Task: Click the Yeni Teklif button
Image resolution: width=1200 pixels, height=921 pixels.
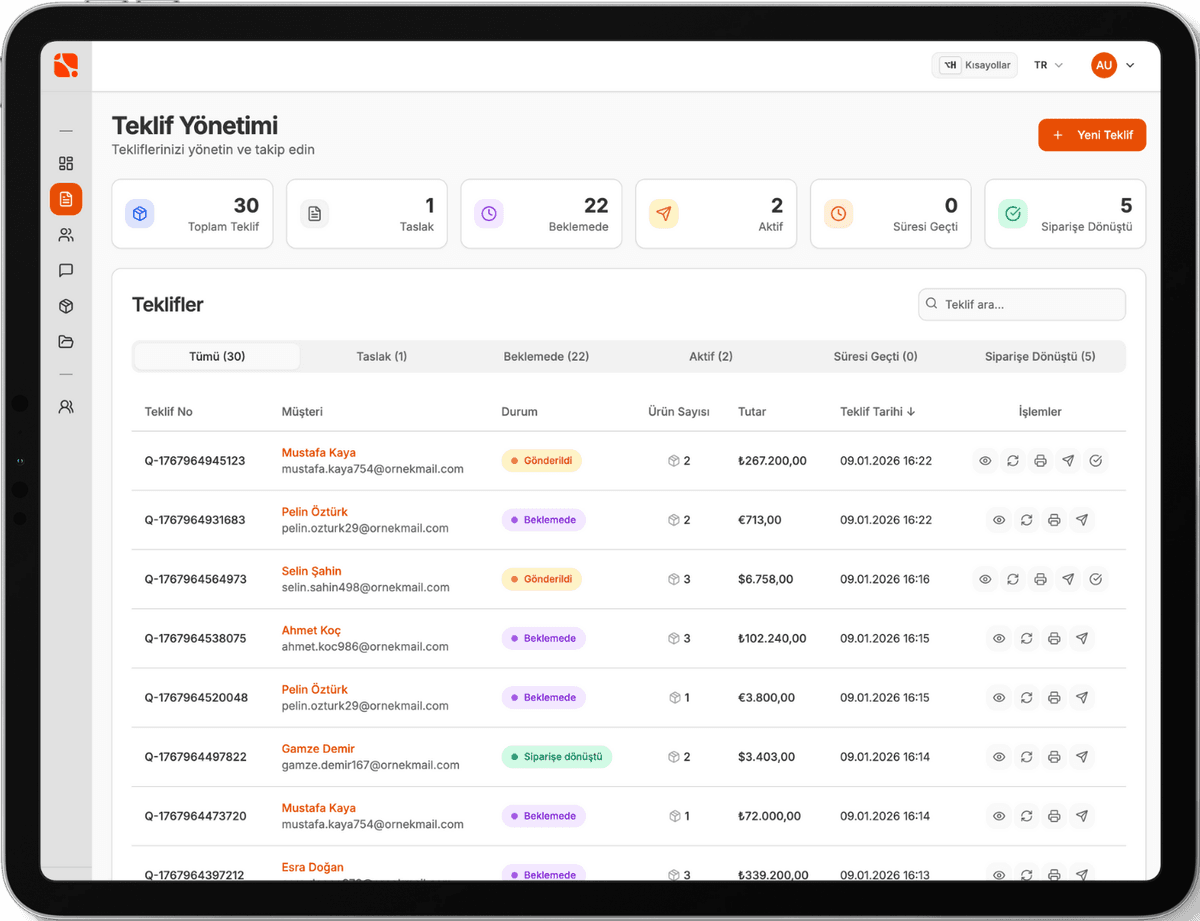Action: tap(1092, 135)
